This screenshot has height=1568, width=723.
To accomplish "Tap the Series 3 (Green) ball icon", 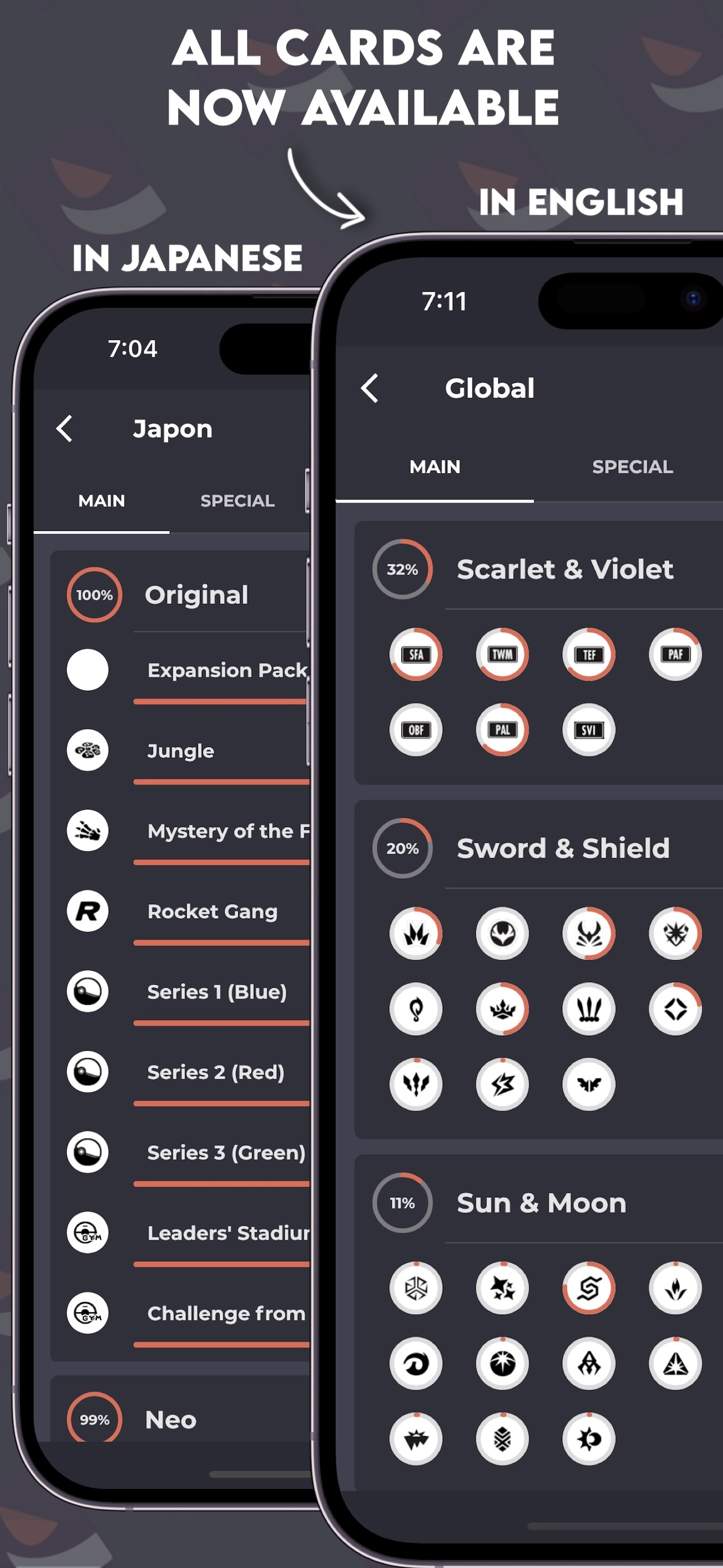I will (x=87, y=1152).
